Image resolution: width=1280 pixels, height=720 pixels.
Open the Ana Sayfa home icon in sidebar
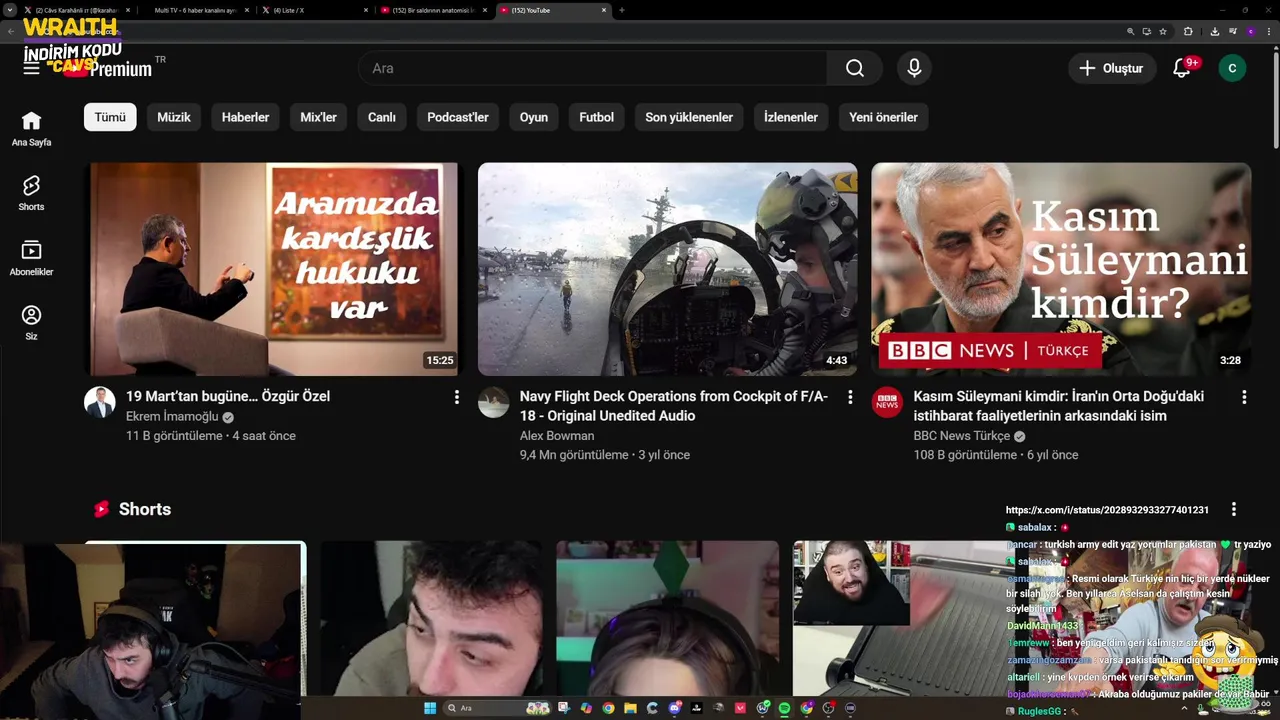[31, 129]
